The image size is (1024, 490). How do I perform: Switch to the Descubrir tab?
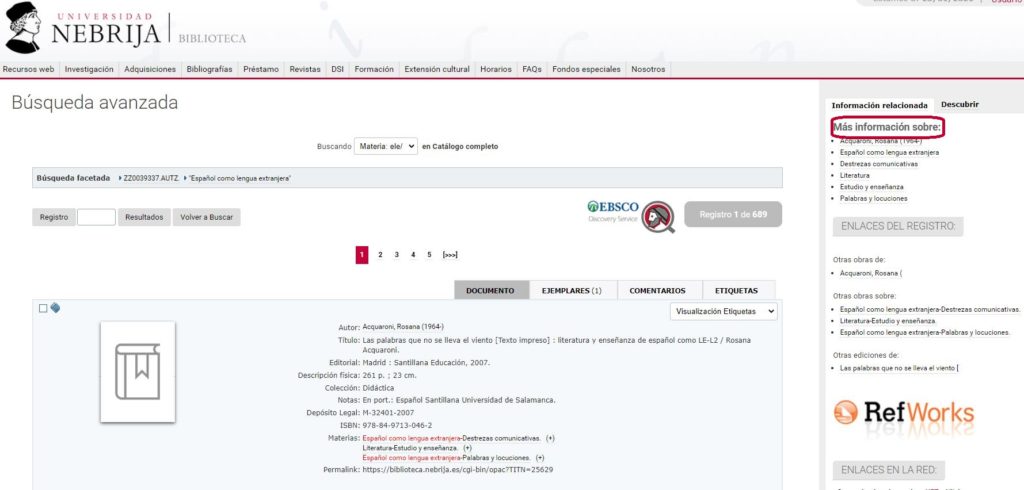point(959,104)
